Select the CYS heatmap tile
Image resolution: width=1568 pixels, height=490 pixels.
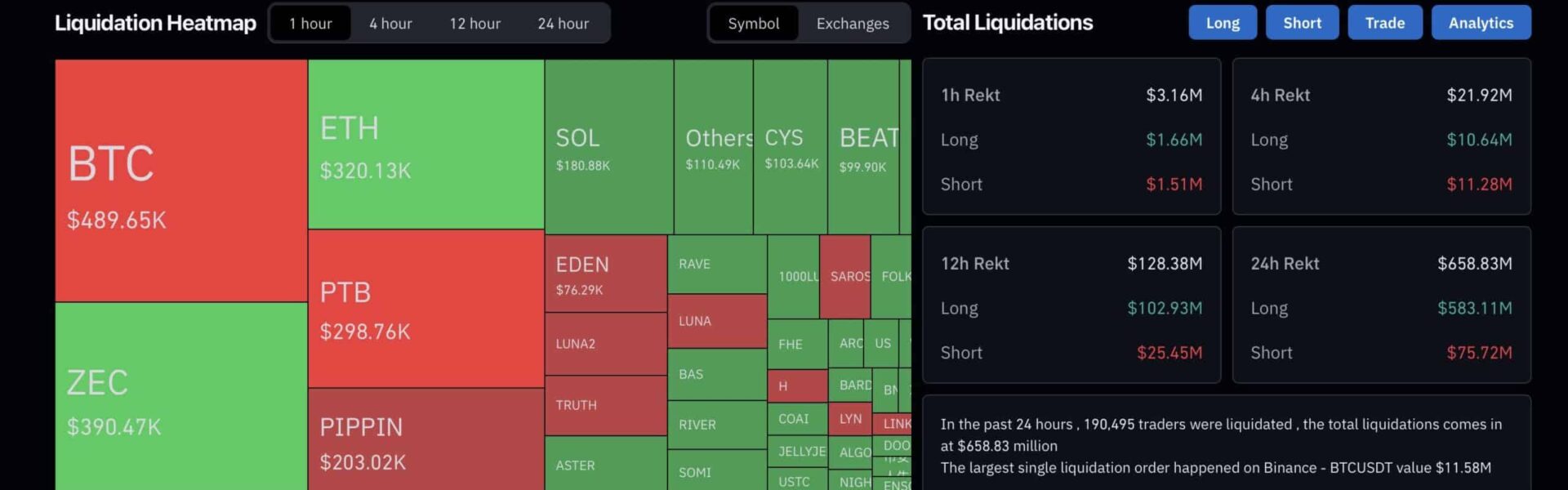[x=790, y=147]
